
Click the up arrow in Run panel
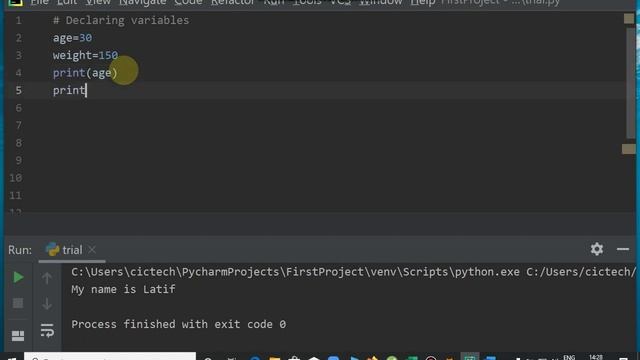[x=47, y=278]
